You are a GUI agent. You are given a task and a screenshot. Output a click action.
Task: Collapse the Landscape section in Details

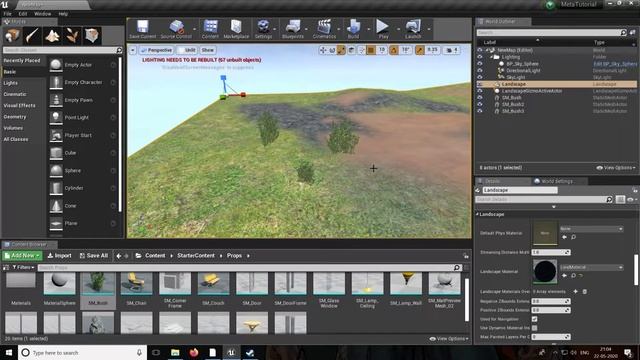click(x=478, y=214)
